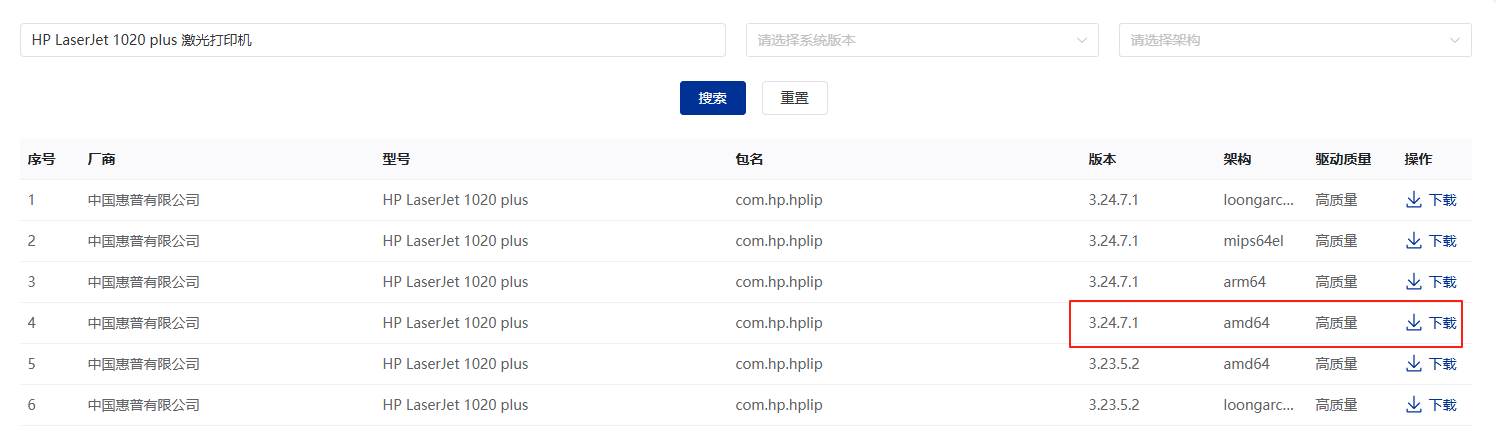This screenshot has width=1496, height=432.
Task: Click 高质量 driver quality in row 4
Action: [x=1336, y=323]
